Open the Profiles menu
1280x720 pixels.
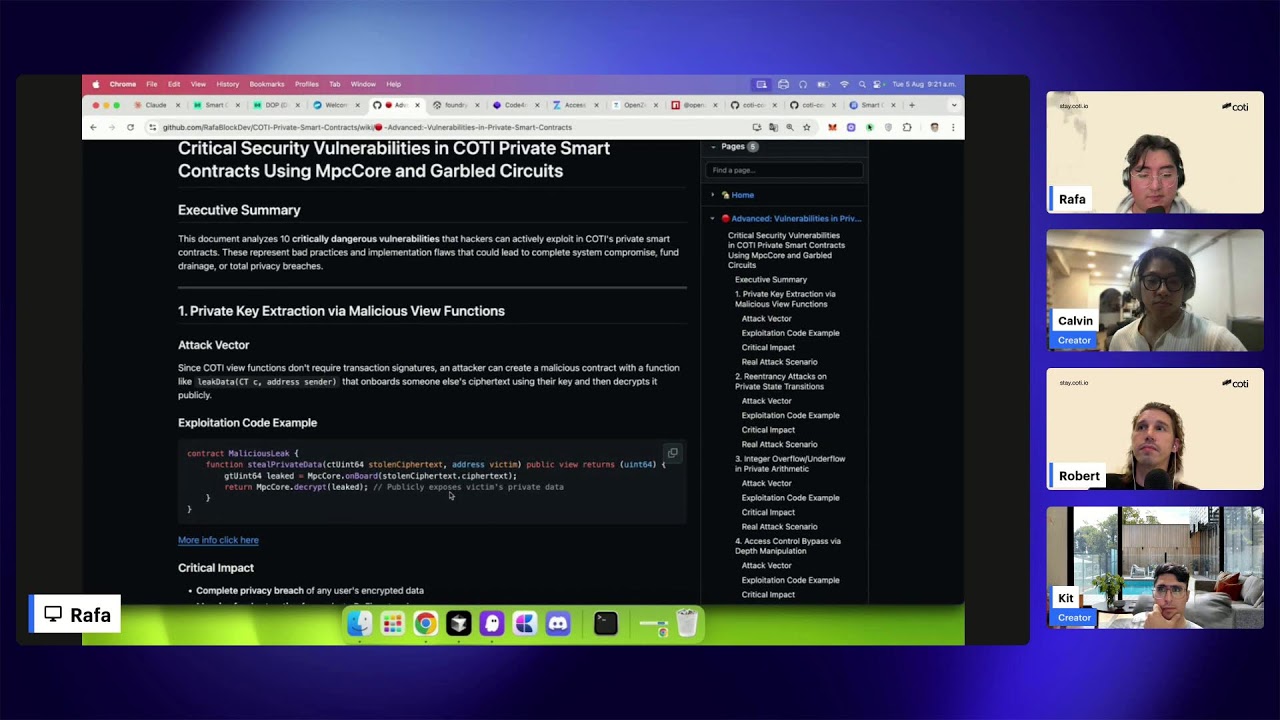pyautogui.click(x=307, y=84)
